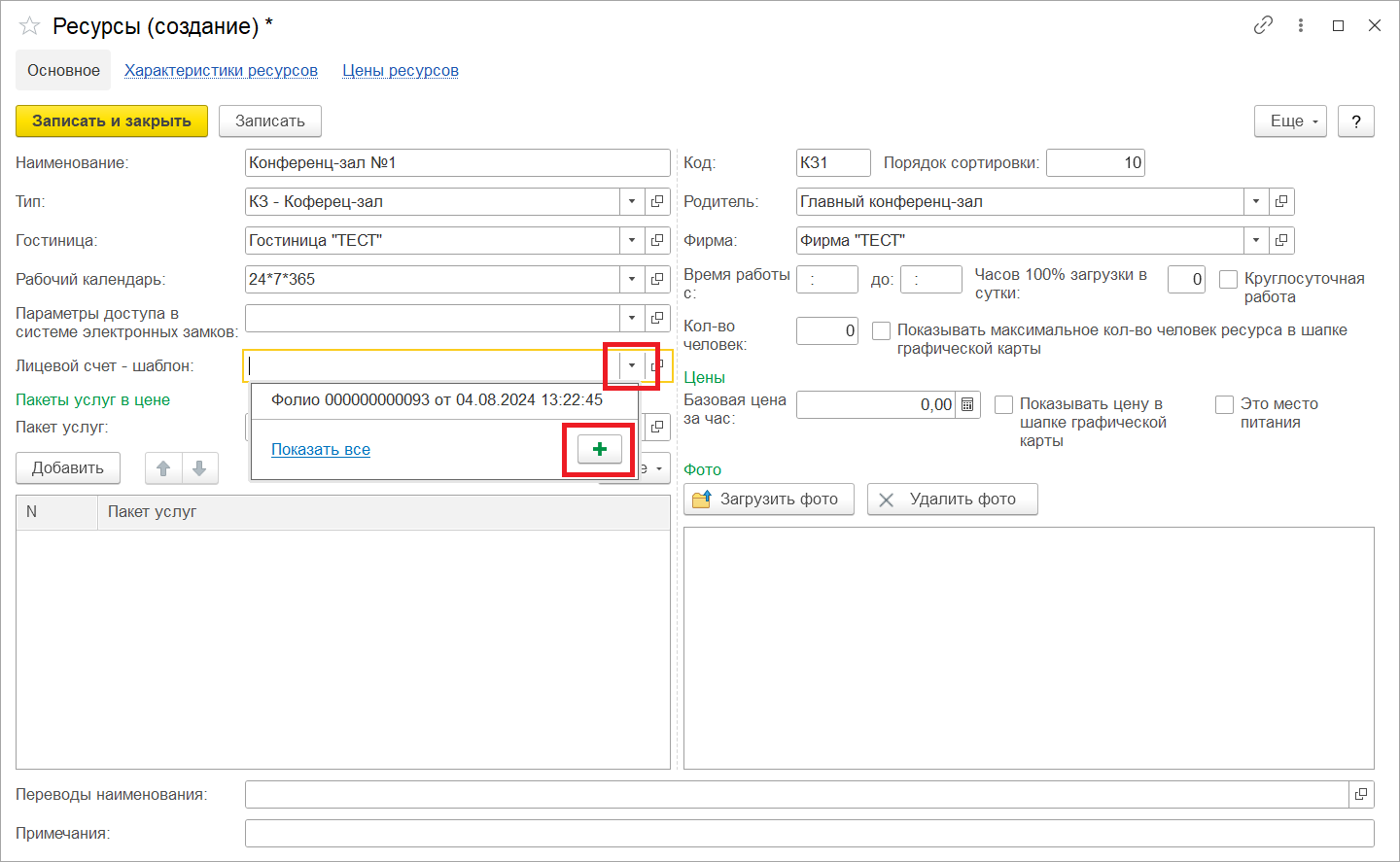Click Добавить service package button

pos(67,468)
